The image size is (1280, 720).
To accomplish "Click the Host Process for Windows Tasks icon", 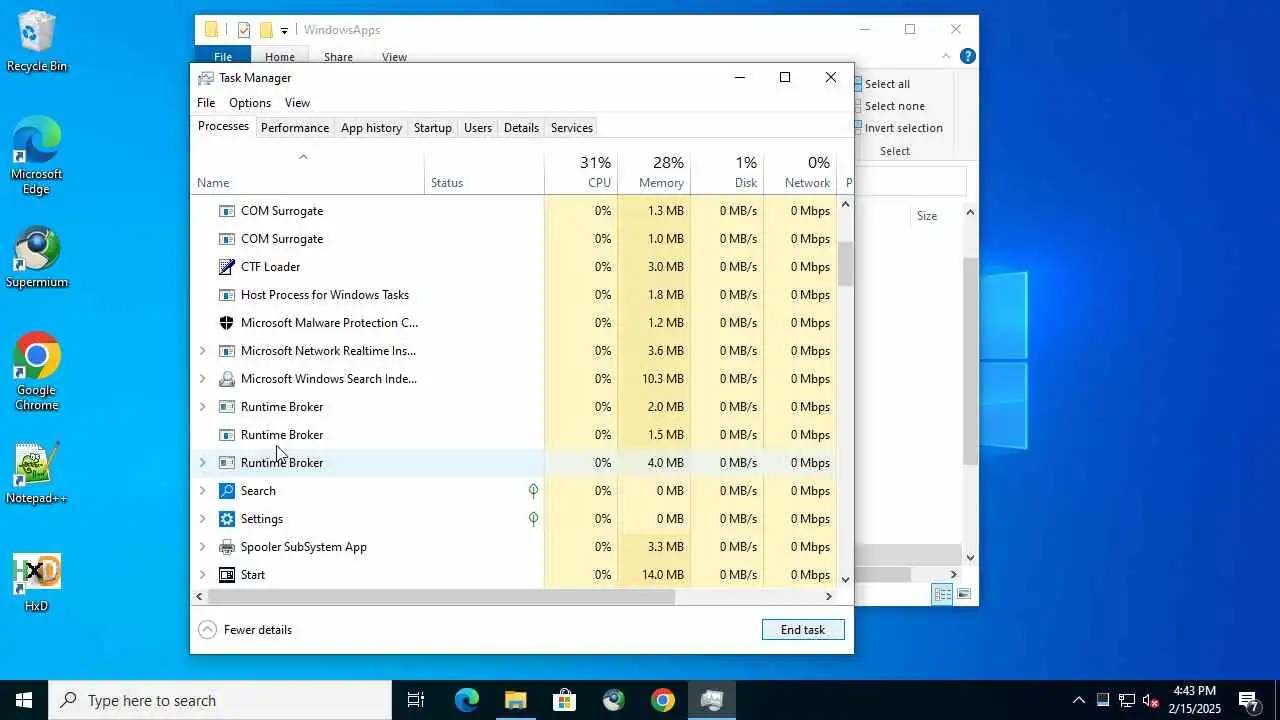I will click(227, 295).
